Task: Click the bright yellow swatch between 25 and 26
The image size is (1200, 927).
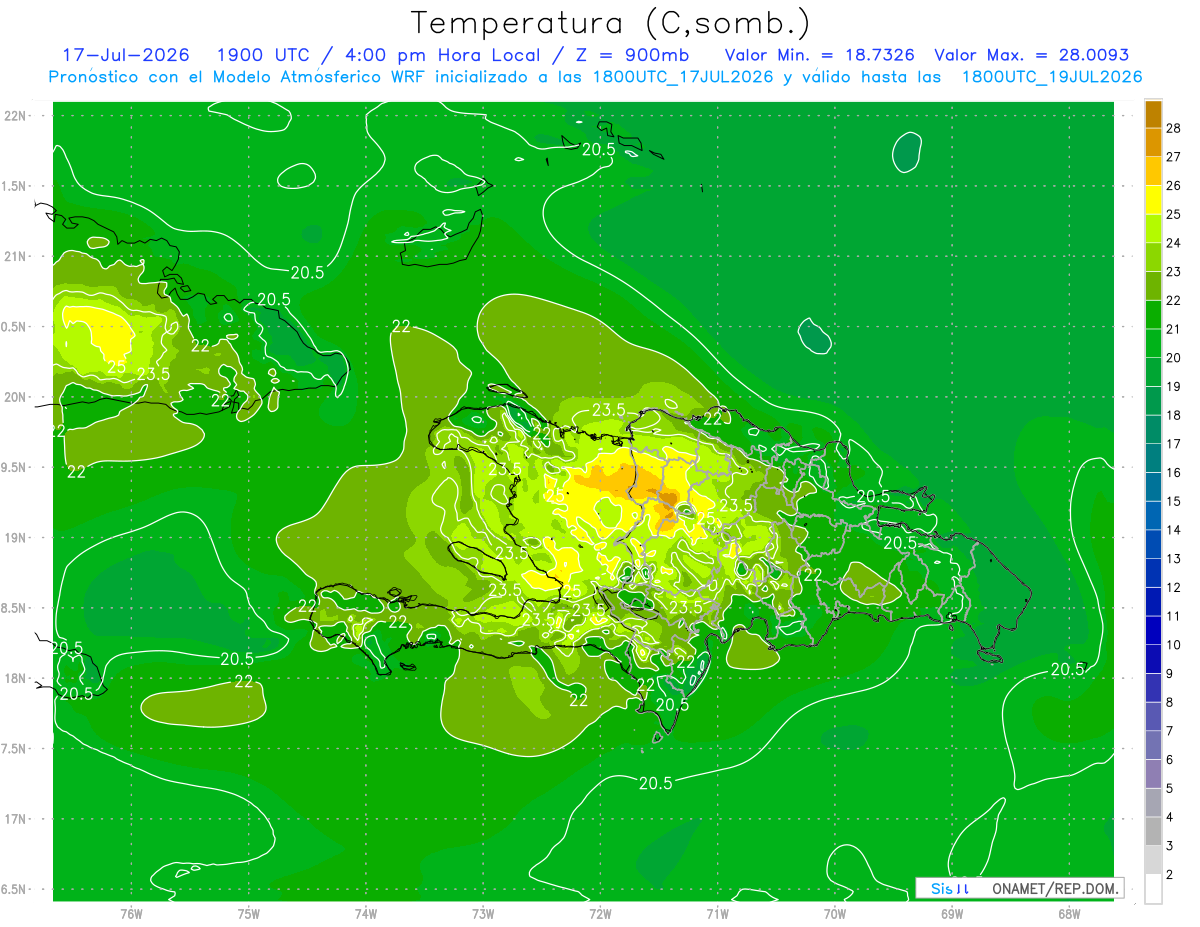Action: pyautogui.click(x=1154, y=200)
